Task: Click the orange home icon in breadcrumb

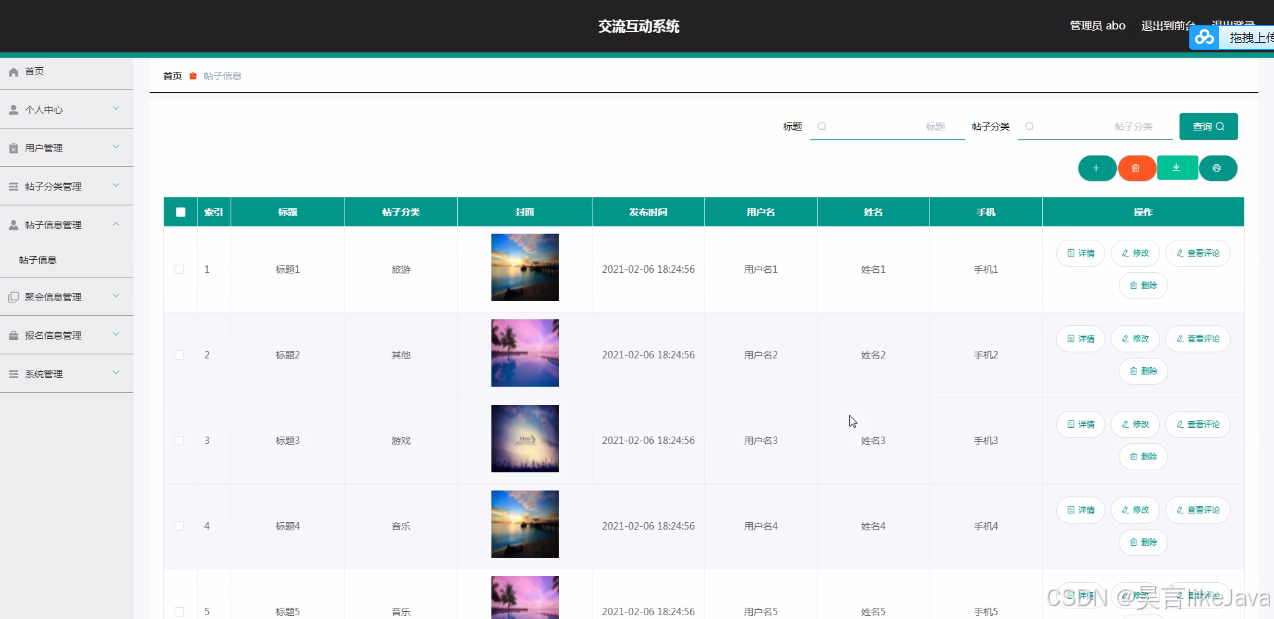Action: click(193, 76)
